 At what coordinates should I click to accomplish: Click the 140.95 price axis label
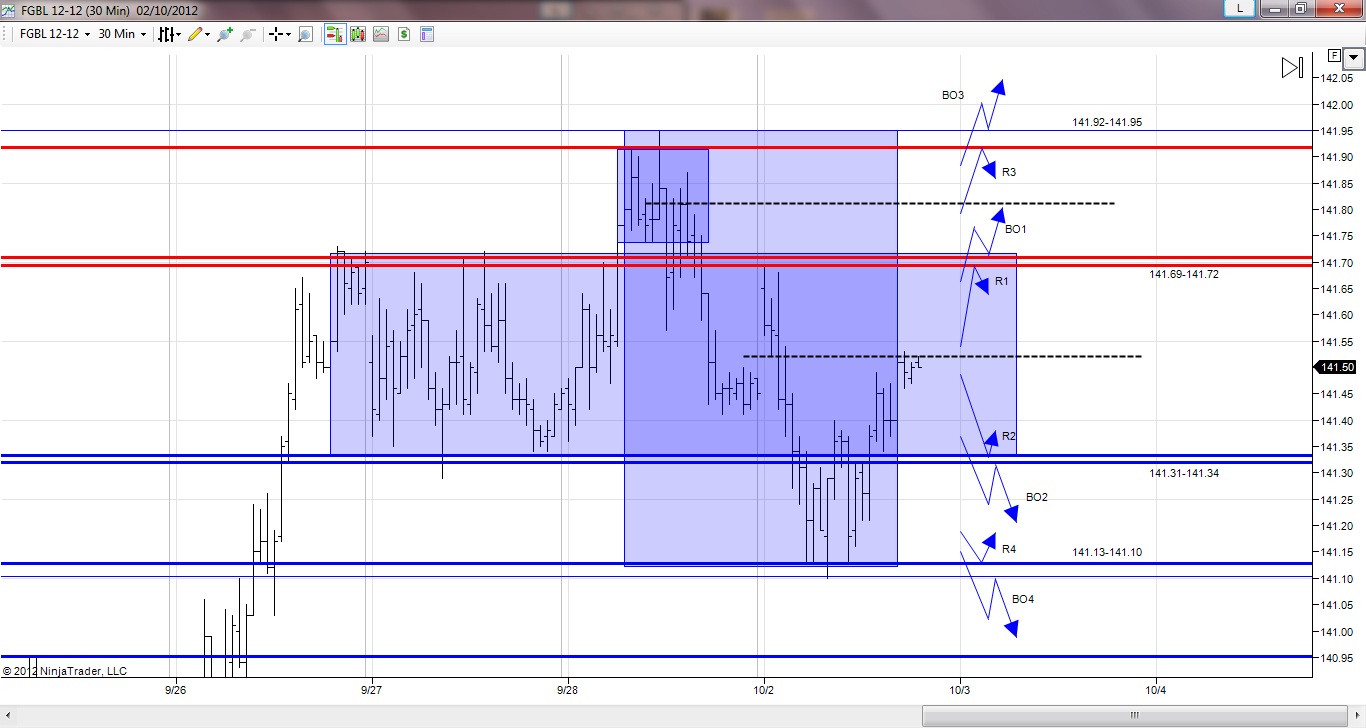[x=1337, y=658]
